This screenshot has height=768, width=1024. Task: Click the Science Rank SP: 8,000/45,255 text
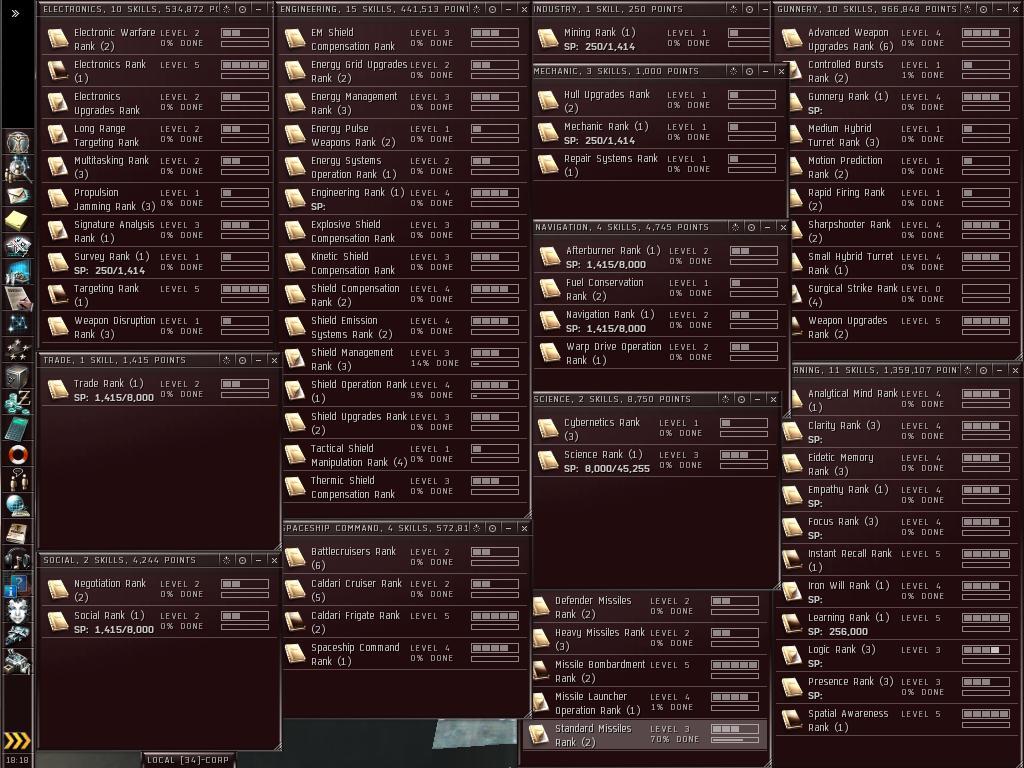tap(607, 468)
